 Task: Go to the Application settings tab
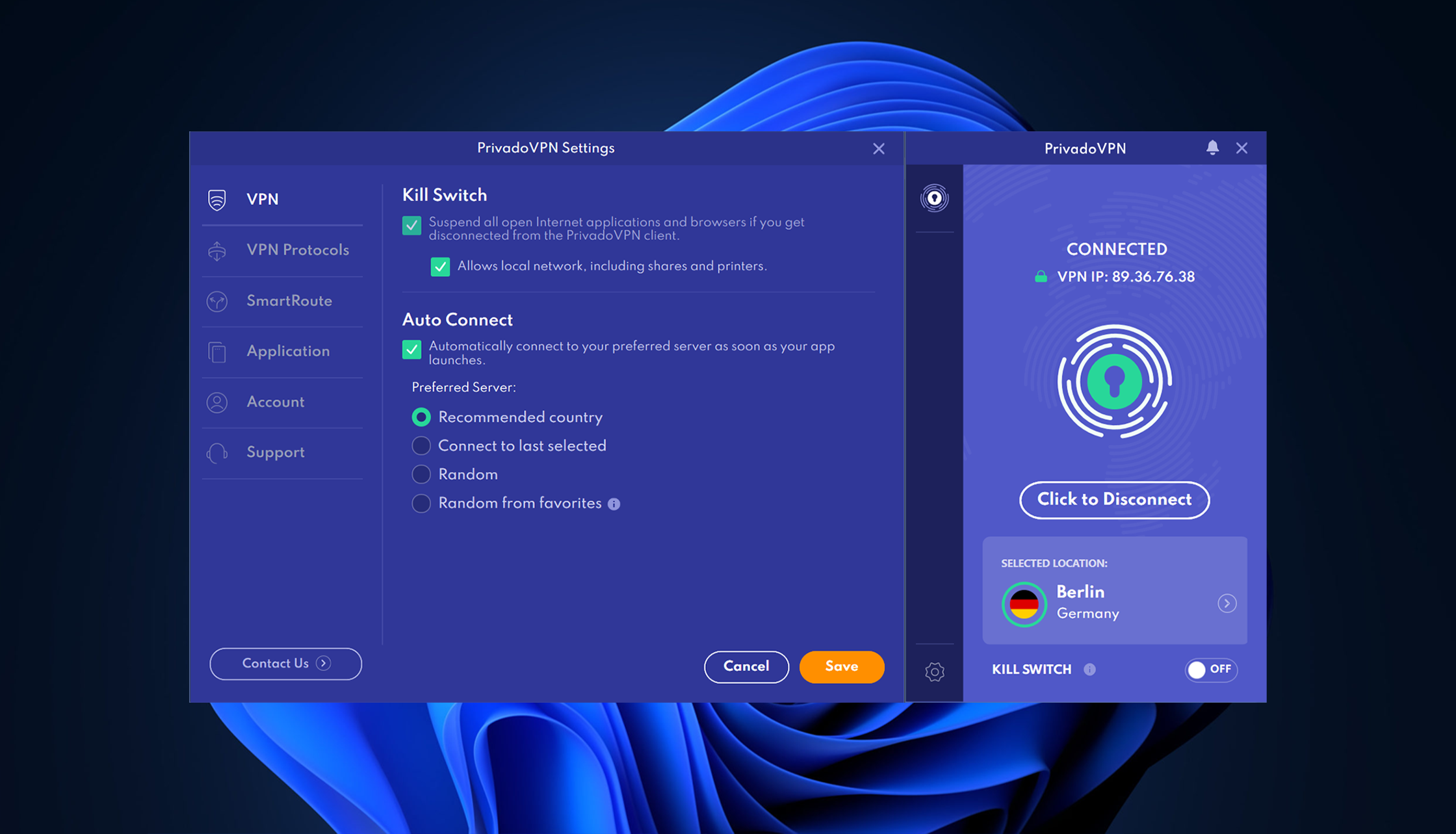(x=282, y=352)
